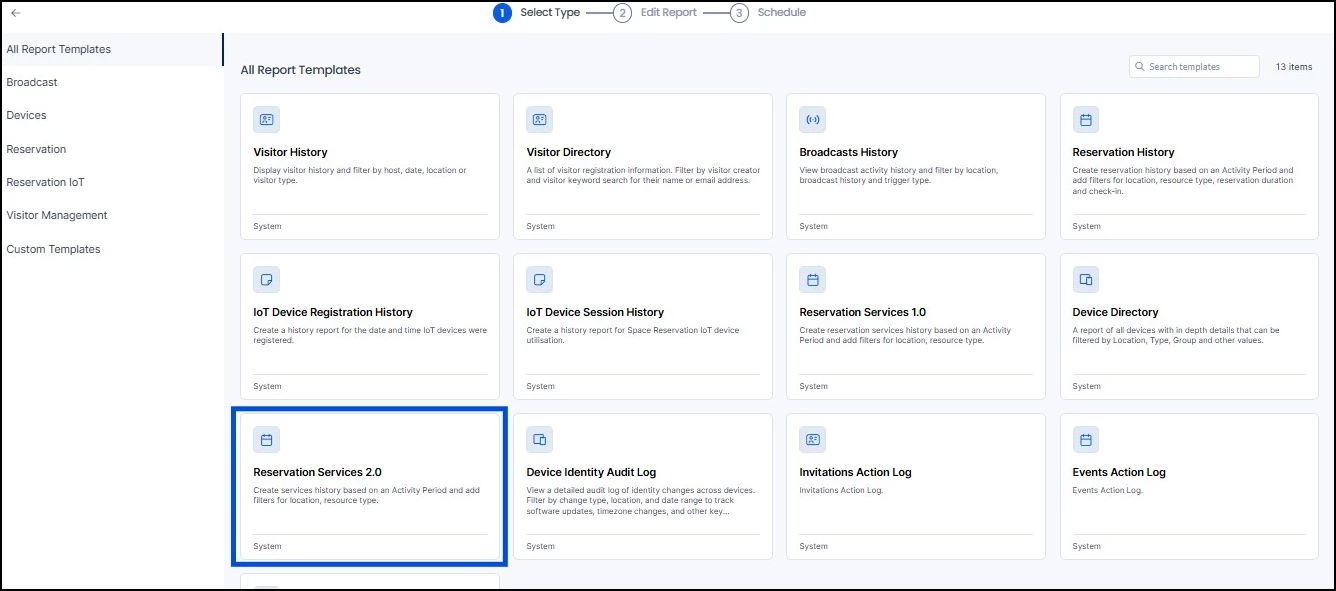This screenshot has height=591, width=1336.
Task: Click the search magnifier icon
Action: [x=1140, y=67]
